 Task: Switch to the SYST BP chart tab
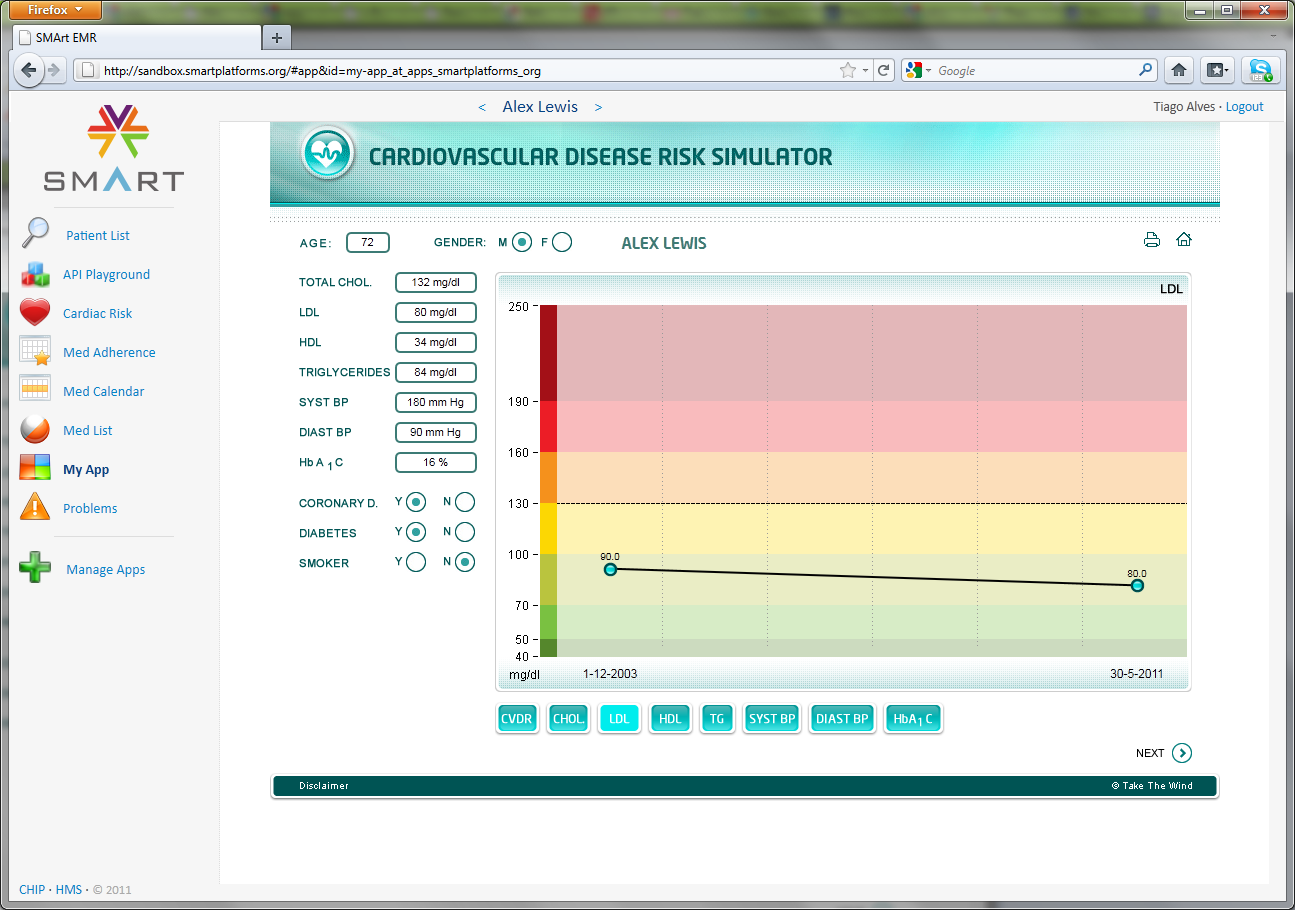(771, 718)
